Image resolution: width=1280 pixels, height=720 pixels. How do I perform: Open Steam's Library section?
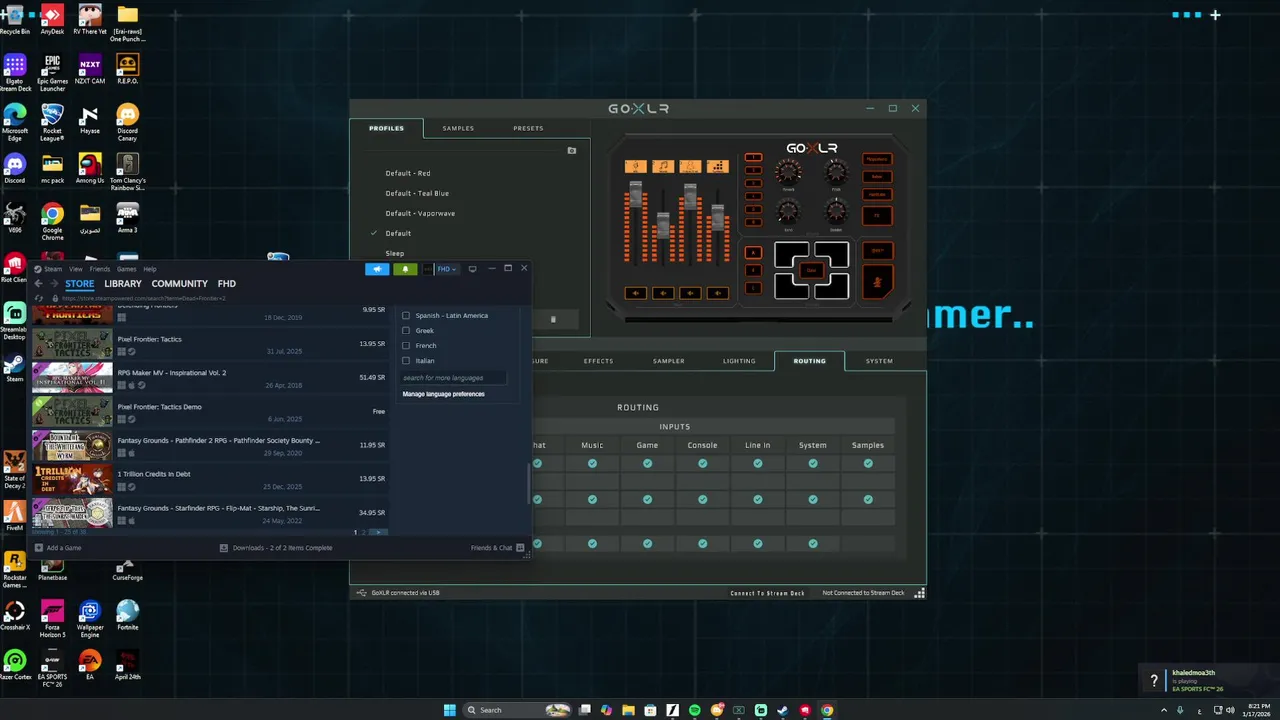(x=123, y=284)
